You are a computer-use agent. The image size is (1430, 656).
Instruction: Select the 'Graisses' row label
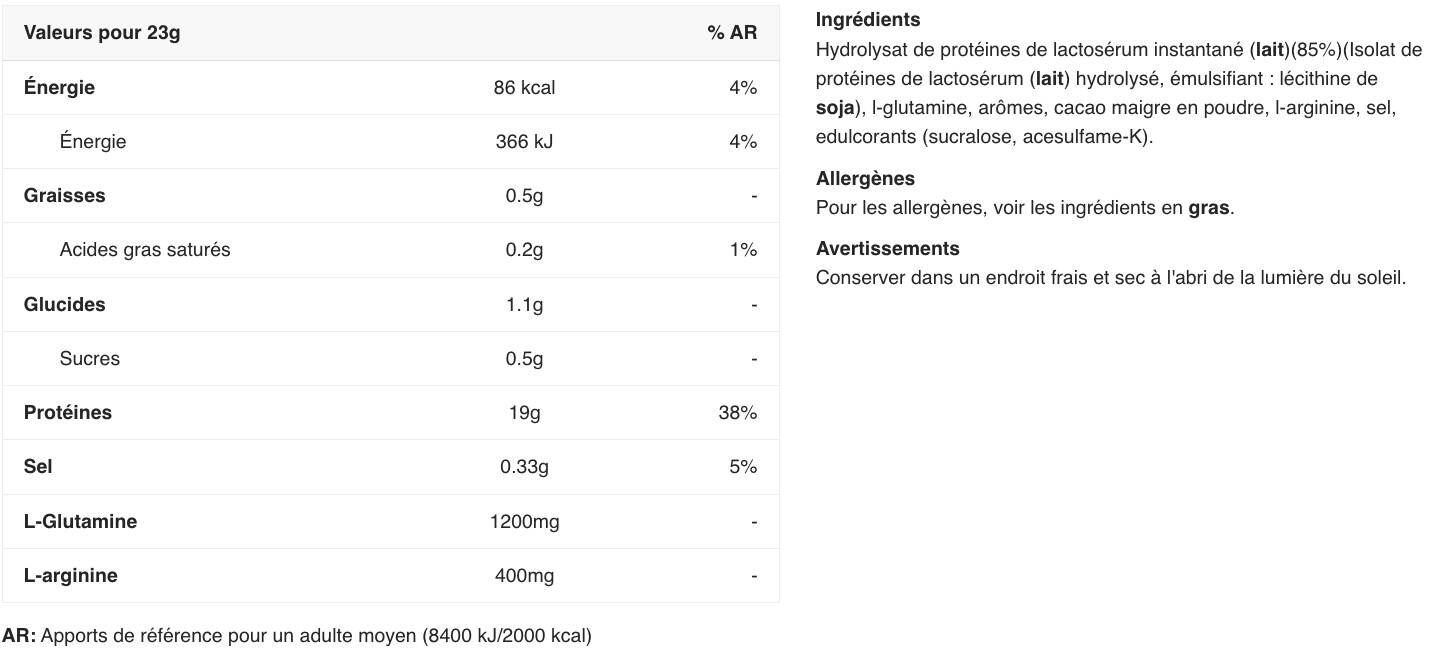pyautogui.click(x=64, y=196)
